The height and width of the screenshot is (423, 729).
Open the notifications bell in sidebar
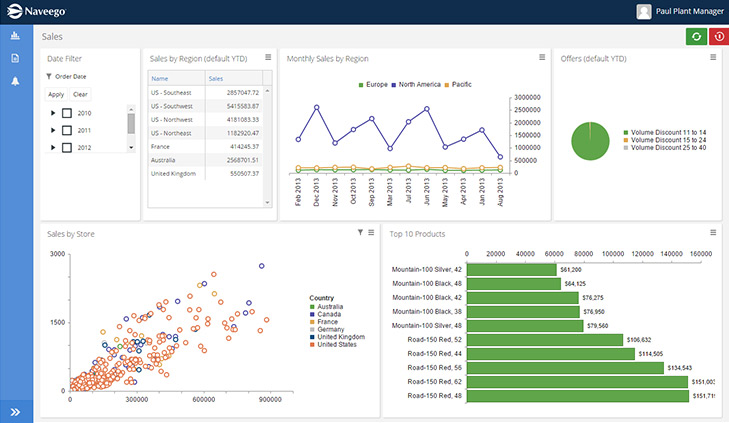(15, 80)
